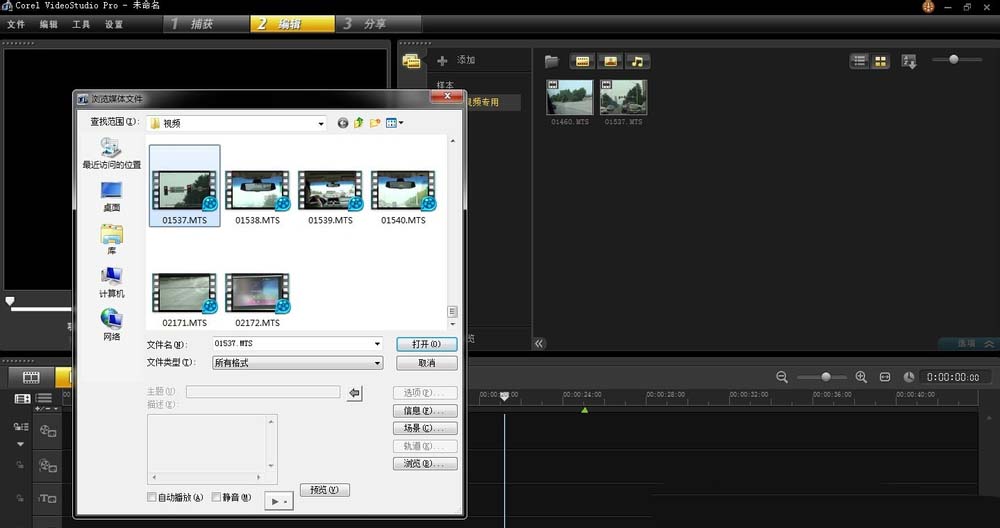Expand the 查找范围 folder dropdown
Viewport: 1000px width, 528px height.
(x=321, y=123)
